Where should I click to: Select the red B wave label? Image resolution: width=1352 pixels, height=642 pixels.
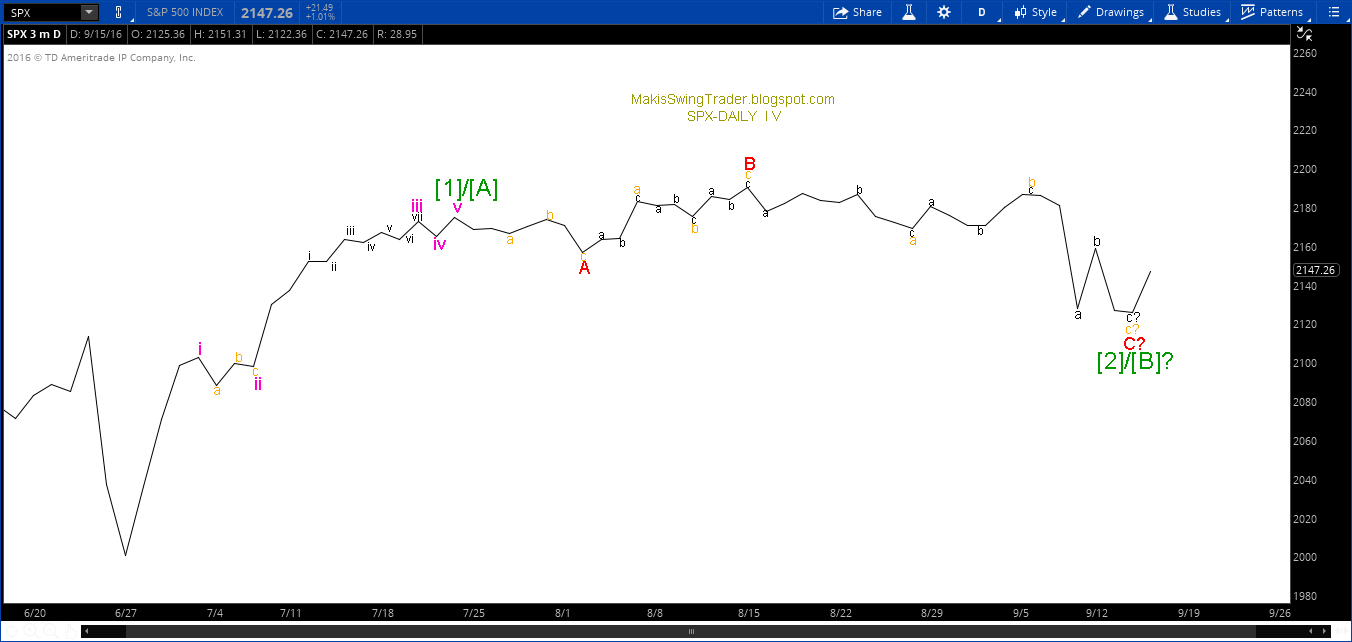[x=749, y=164]
